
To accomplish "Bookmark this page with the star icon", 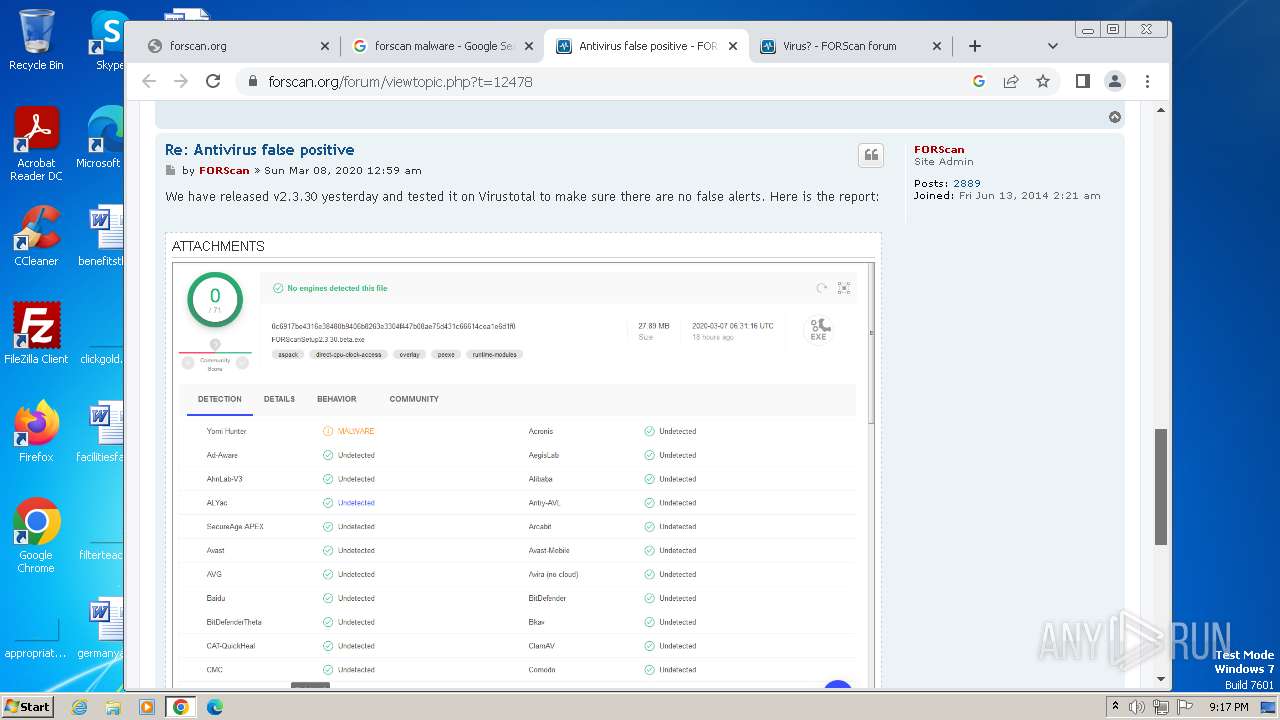I will click(1043, 81).
